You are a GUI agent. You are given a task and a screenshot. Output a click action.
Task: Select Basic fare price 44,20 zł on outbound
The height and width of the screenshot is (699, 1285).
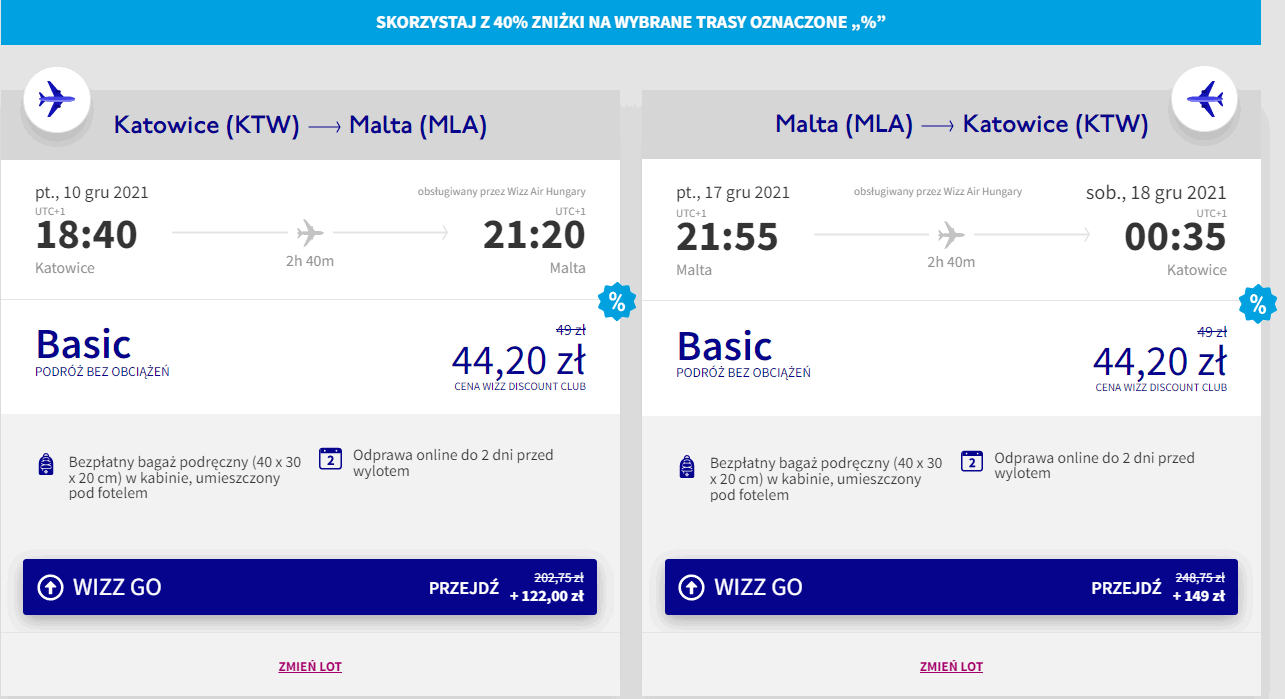click(x=518, y=359)
